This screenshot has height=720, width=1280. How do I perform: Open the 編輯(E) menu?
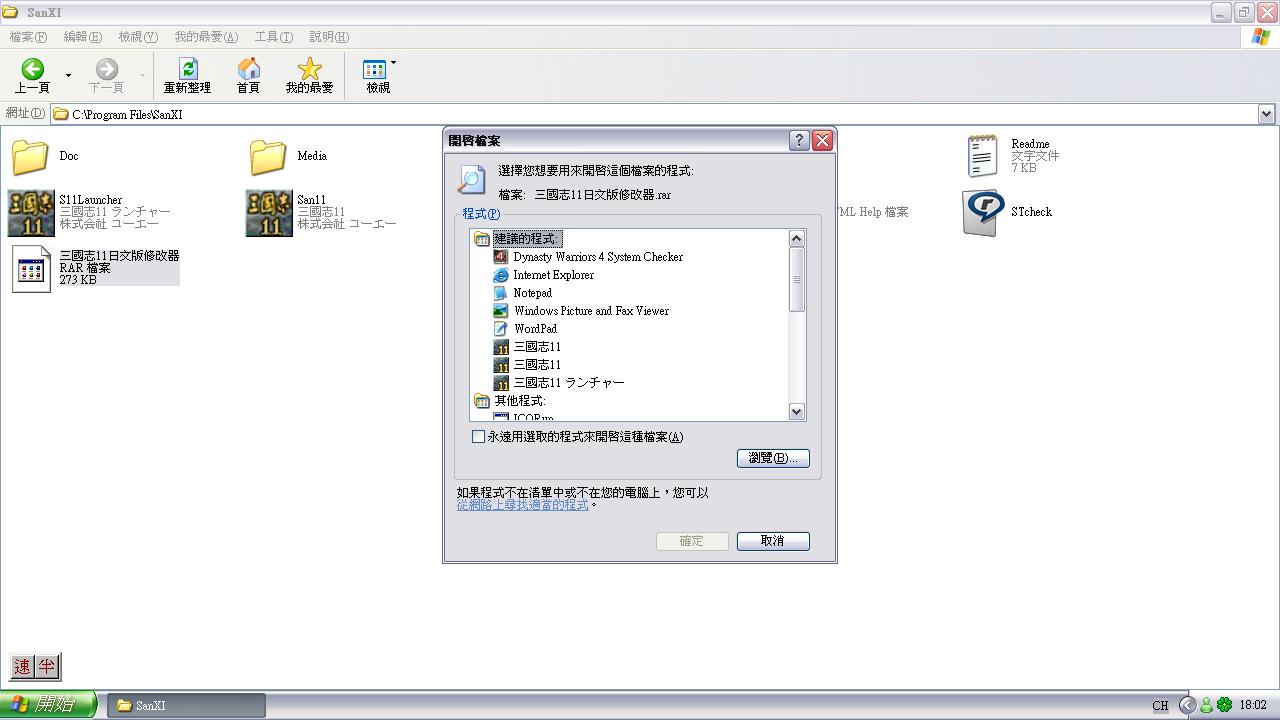(82, 37)
